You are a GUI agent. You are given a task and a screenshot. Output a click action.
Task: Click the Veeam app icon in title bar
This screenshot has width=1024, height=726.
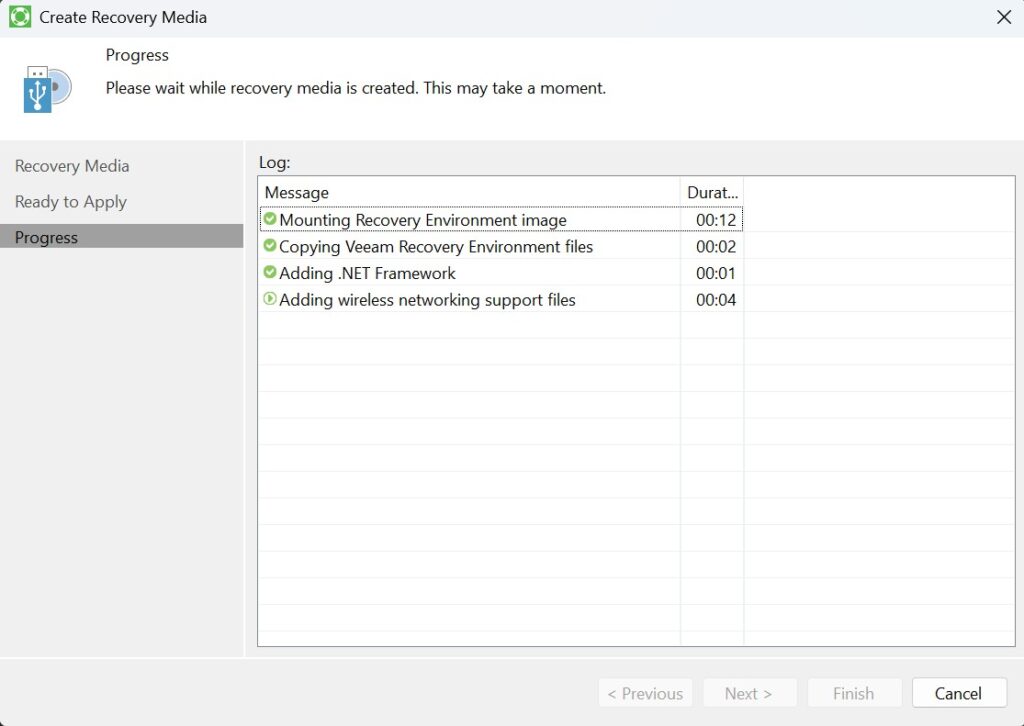20,17
